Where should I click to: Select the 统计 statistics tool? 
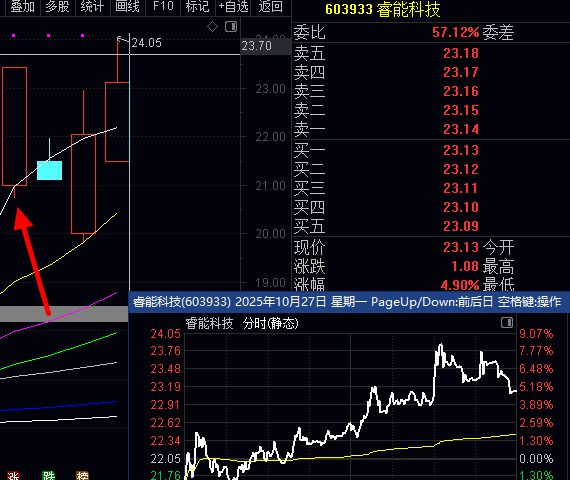[x=92, y=7]
